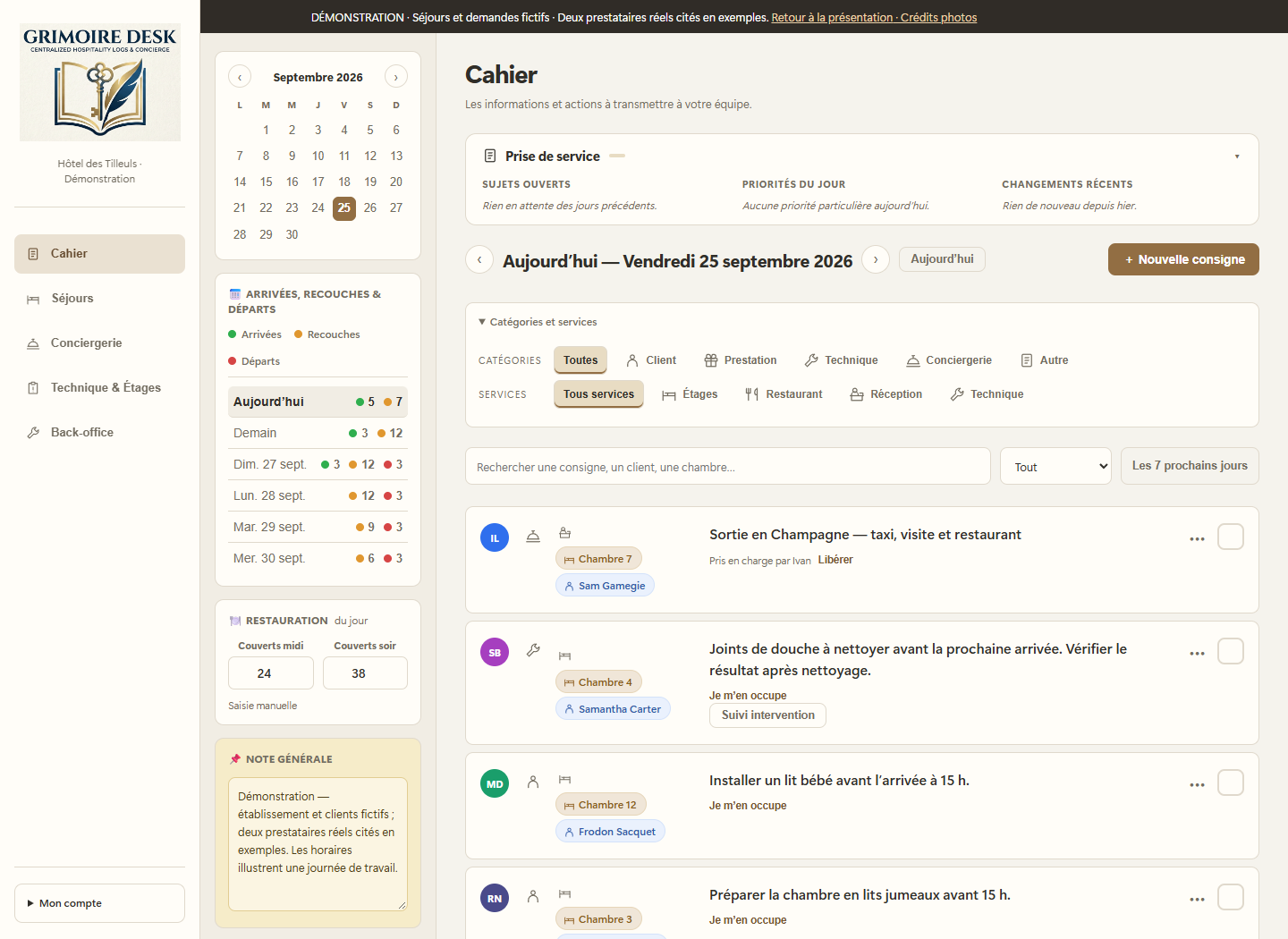Open more options for shower joints task
This screenshot has width=1288, height=939.
1197,654
